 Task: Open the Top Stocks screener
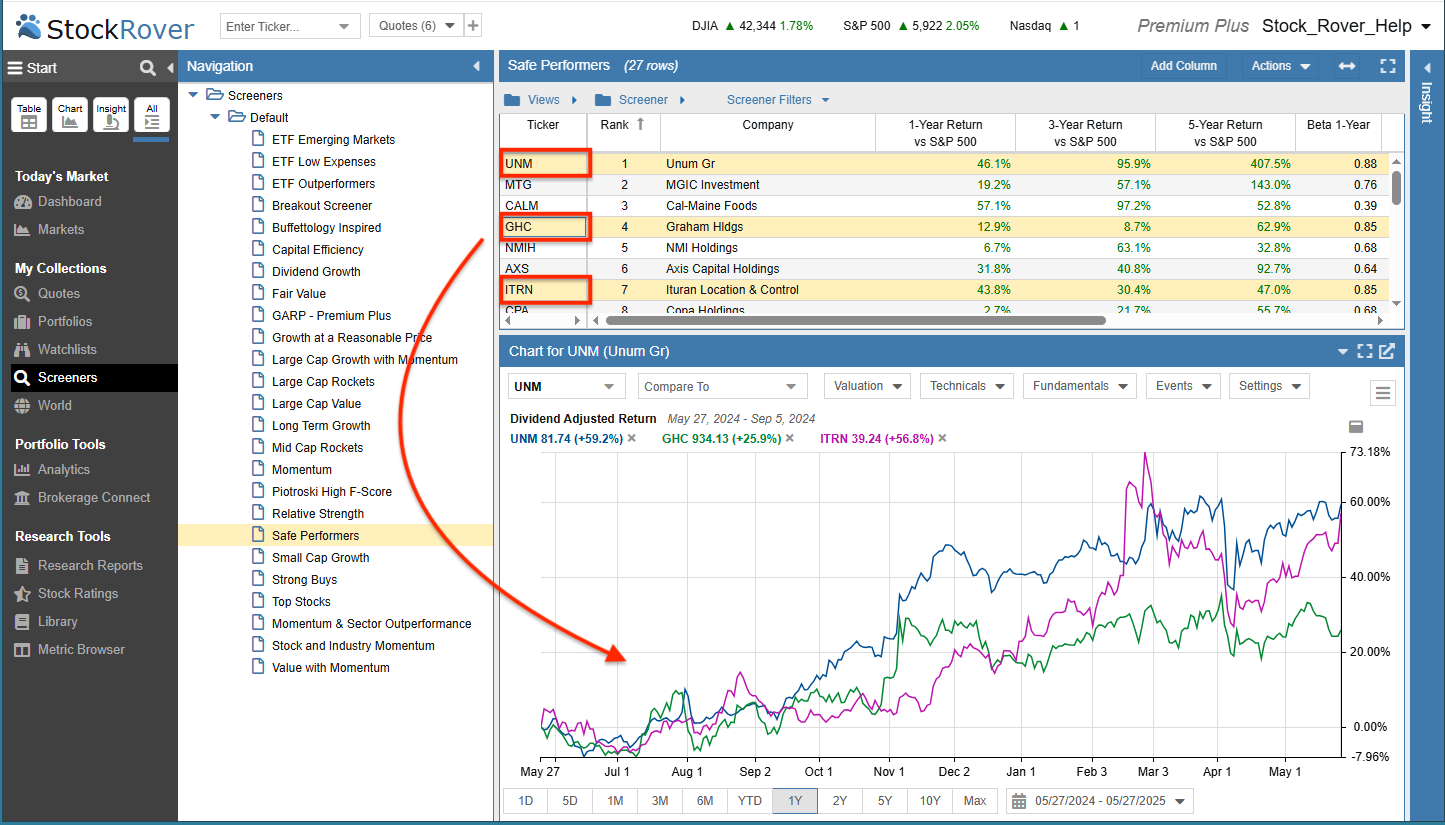[301, 602]
